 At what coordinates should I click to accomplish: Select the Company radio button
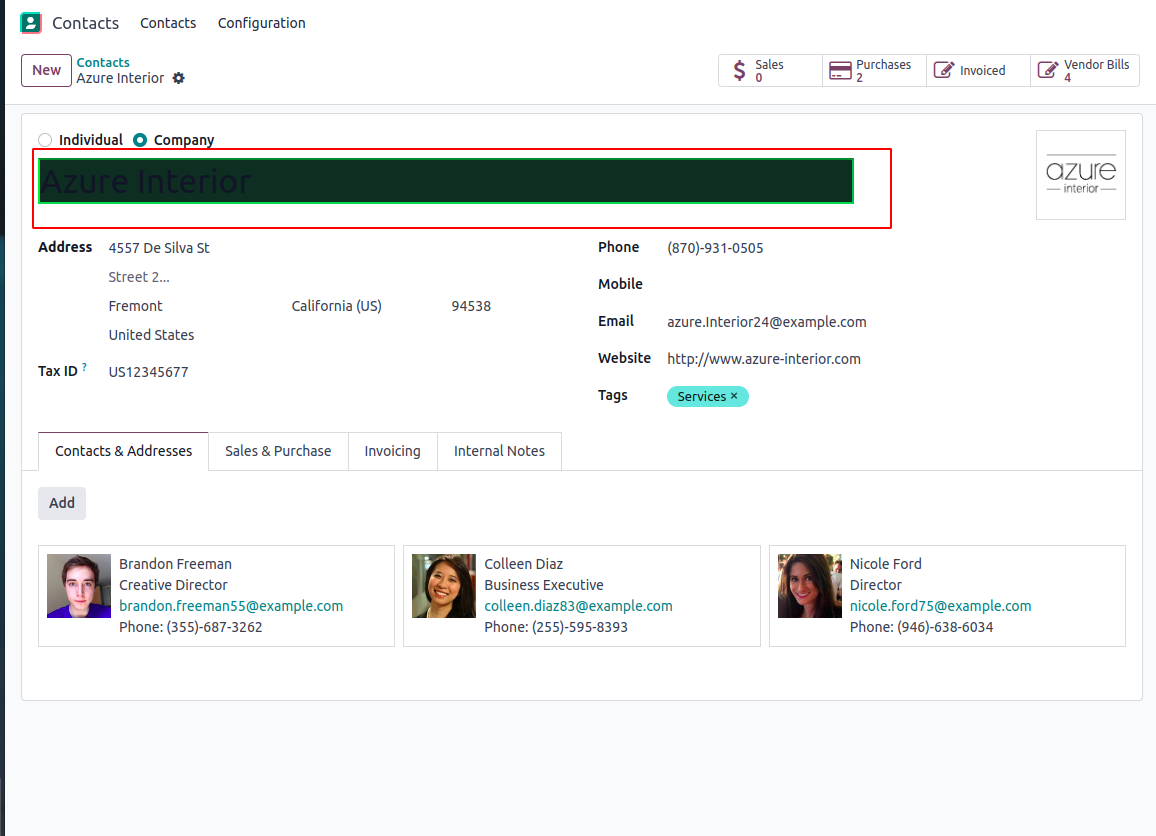pyautogui.click(x=140, y=140)
